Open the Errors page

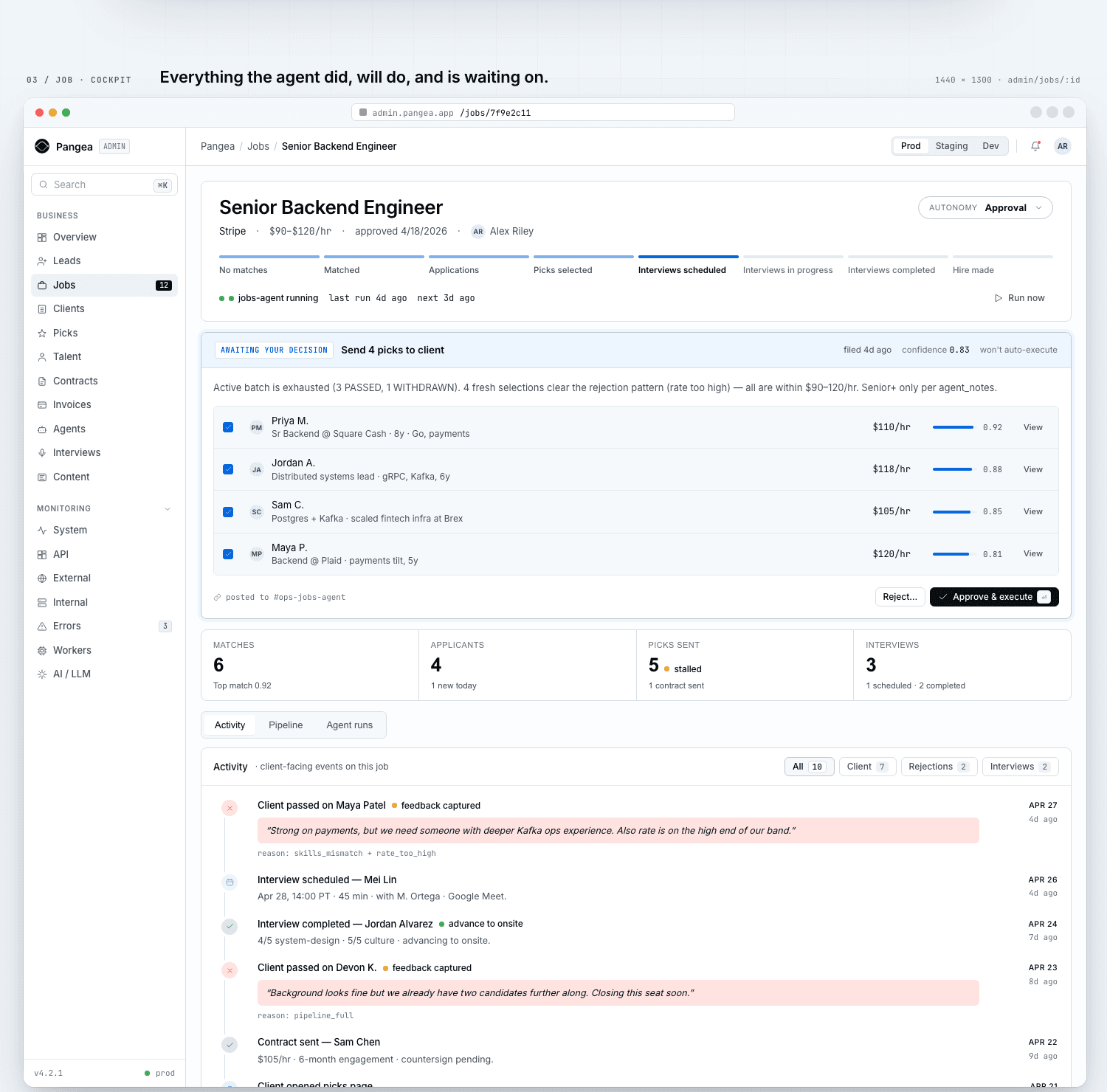[104, 626]
